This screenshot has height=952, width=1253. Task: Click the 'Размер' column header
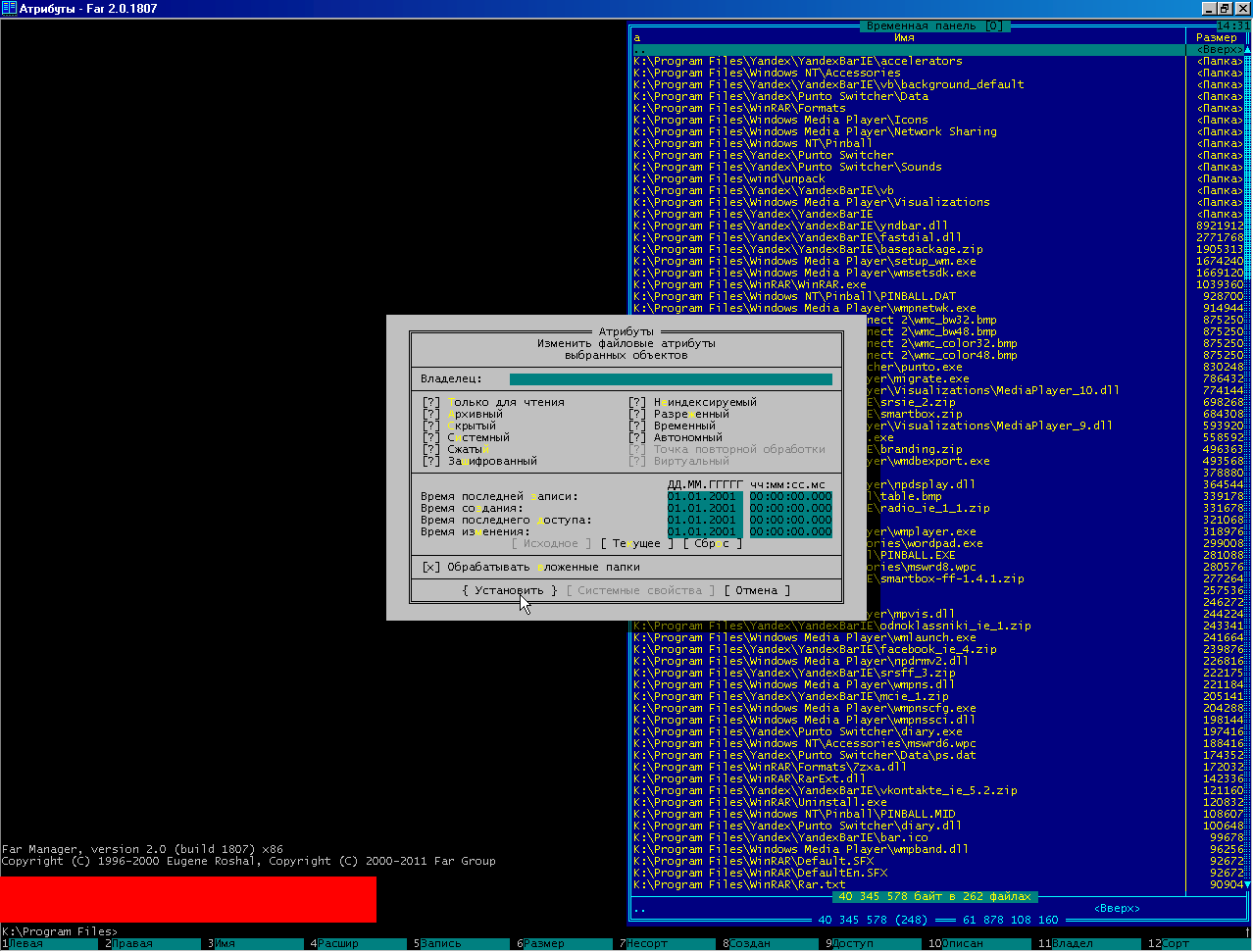click(x=1216, y=38)
